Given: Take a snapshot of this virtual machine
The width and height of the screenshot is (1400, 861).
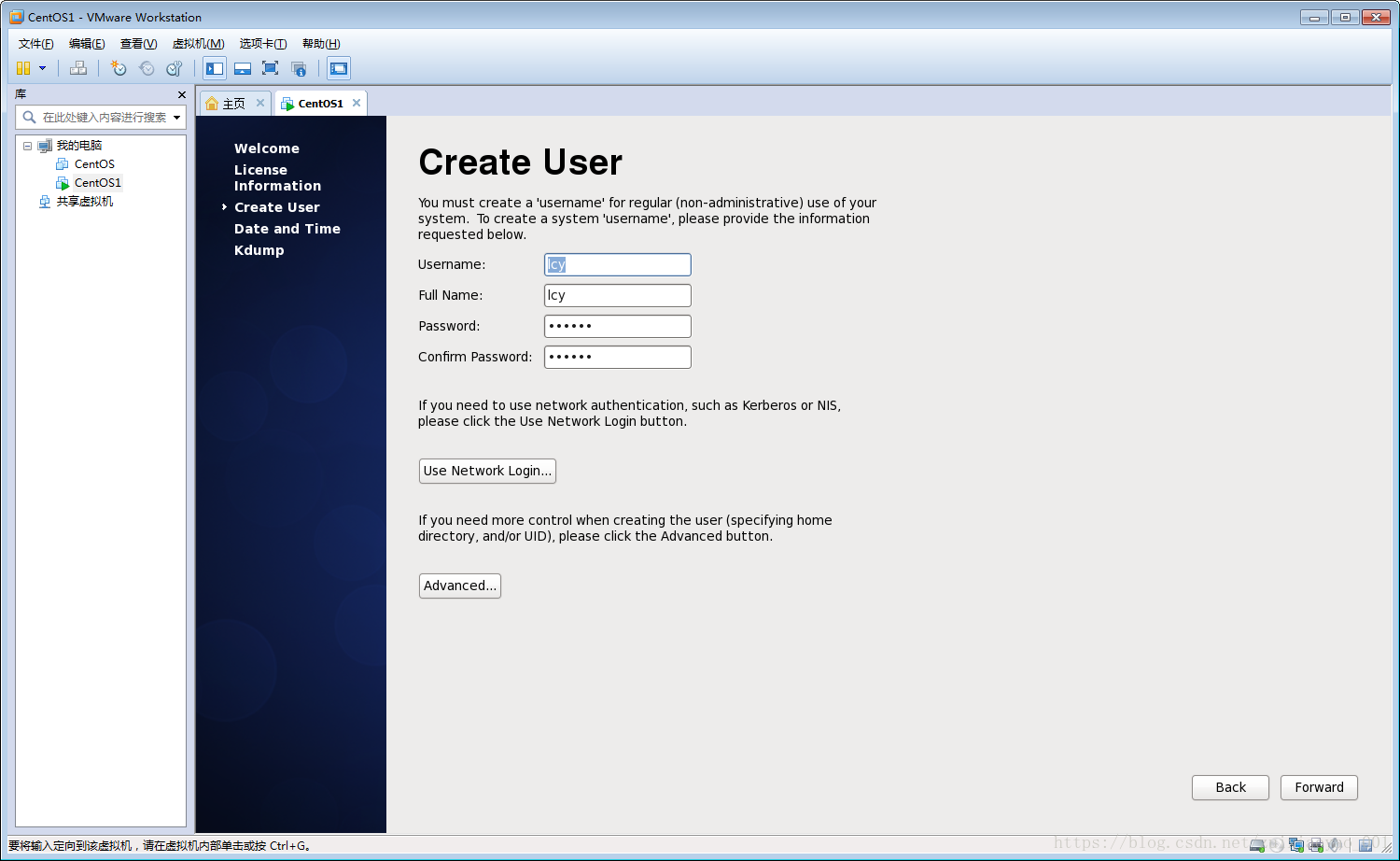Looking at the screenshot, I should (x=119, y=68).
